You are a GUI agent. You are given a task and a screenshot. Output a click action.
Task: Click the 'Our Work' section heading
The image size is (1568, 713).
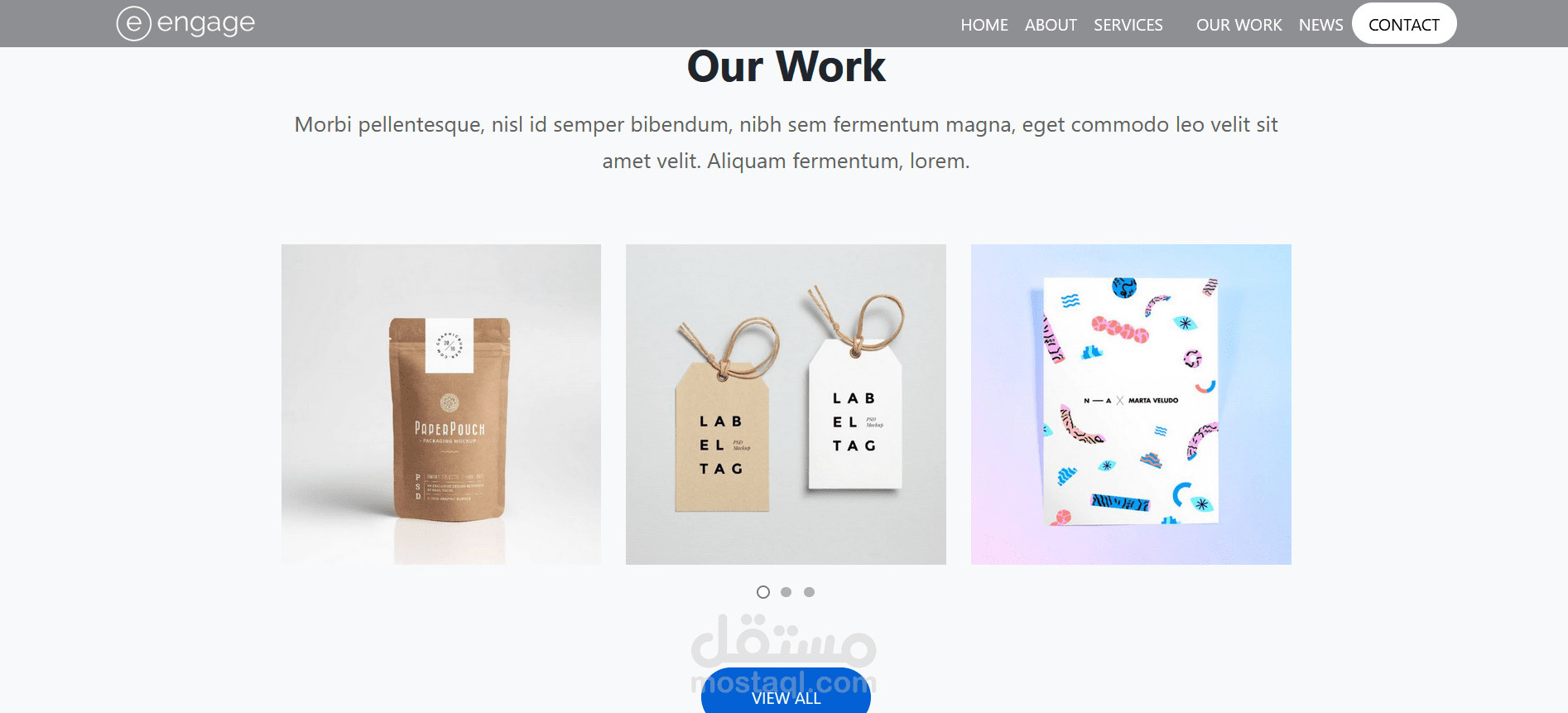coord(786,66)
